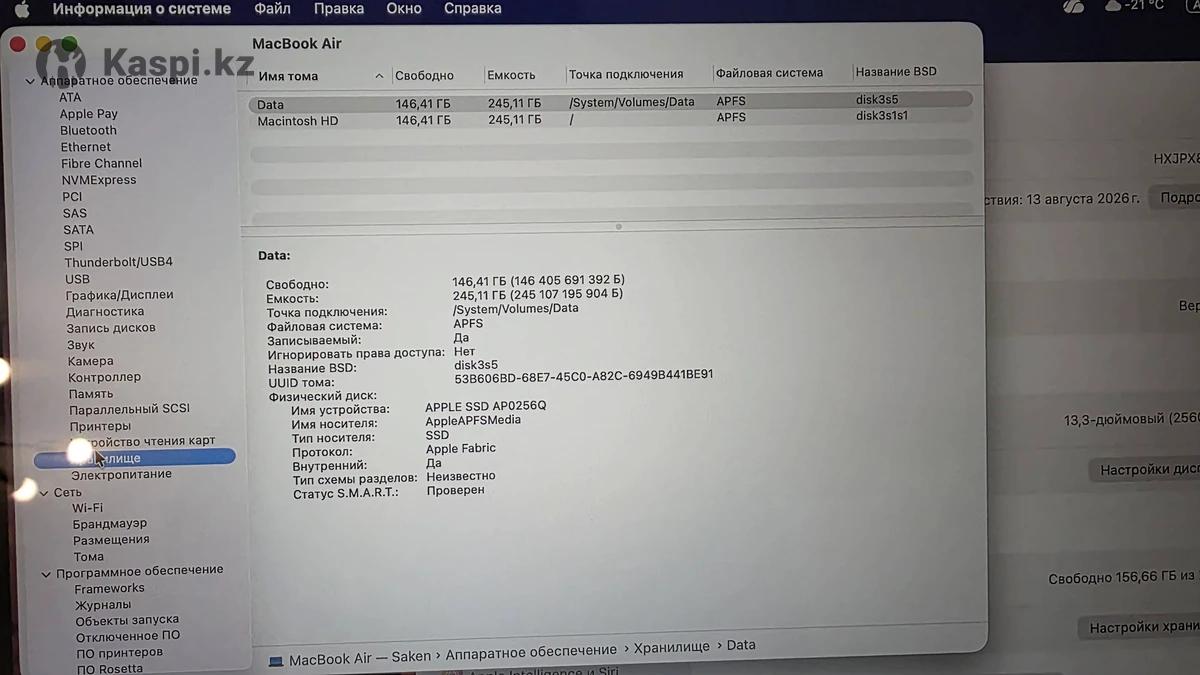This screenshot has height=675, width=1200.
Task: Select Bluetooth in the hardware list
Action: click(88, 130)
